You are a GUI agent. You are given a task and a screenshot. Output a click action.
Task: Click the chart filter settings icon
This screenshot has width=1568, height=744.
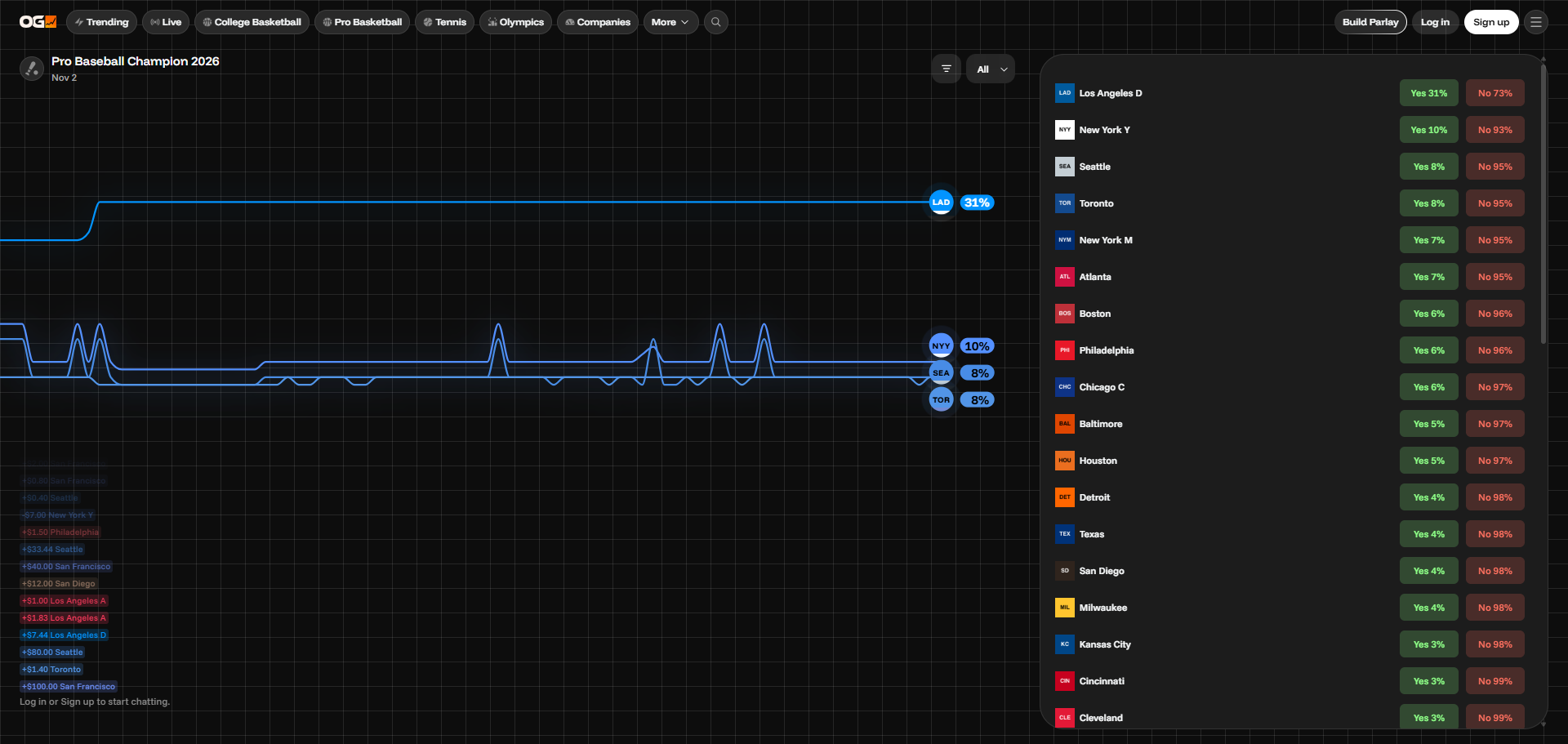point(947,69)
